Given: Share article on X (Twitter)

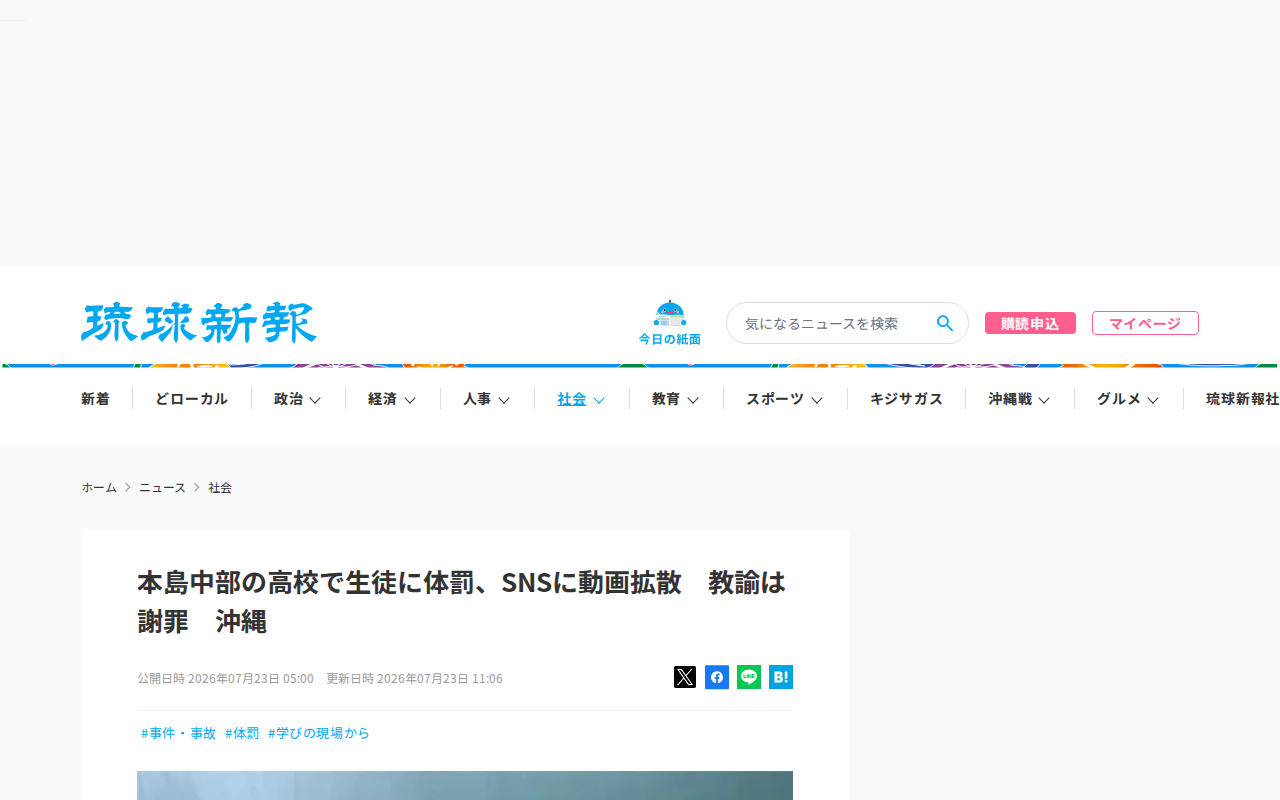Looking at the screenshot, I should (685, 677).
